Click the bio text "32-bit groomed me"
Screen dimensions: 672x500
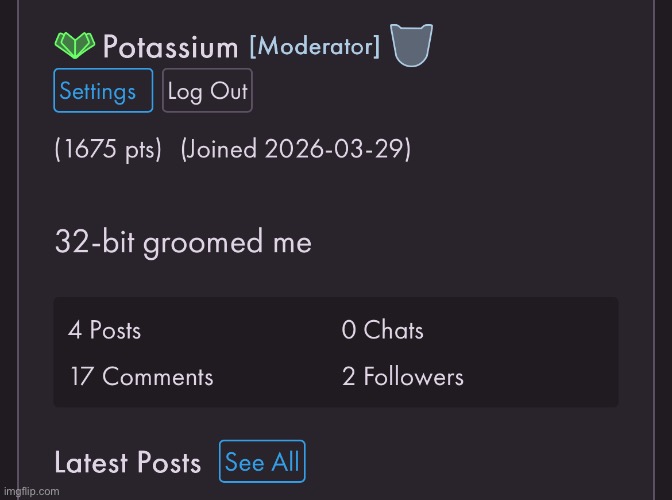click(x=183, y=243)
